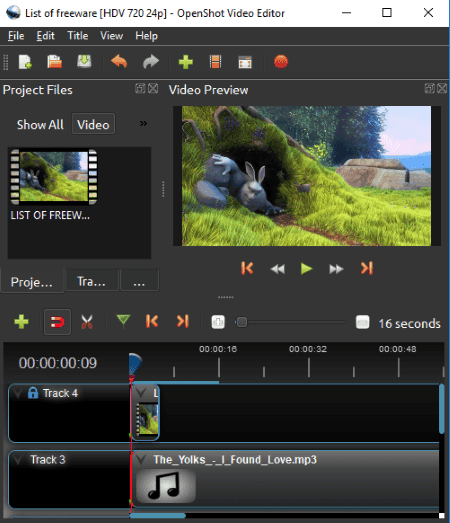Fast forward the video preview
This screenshot has width=450, height=523.
336,269
